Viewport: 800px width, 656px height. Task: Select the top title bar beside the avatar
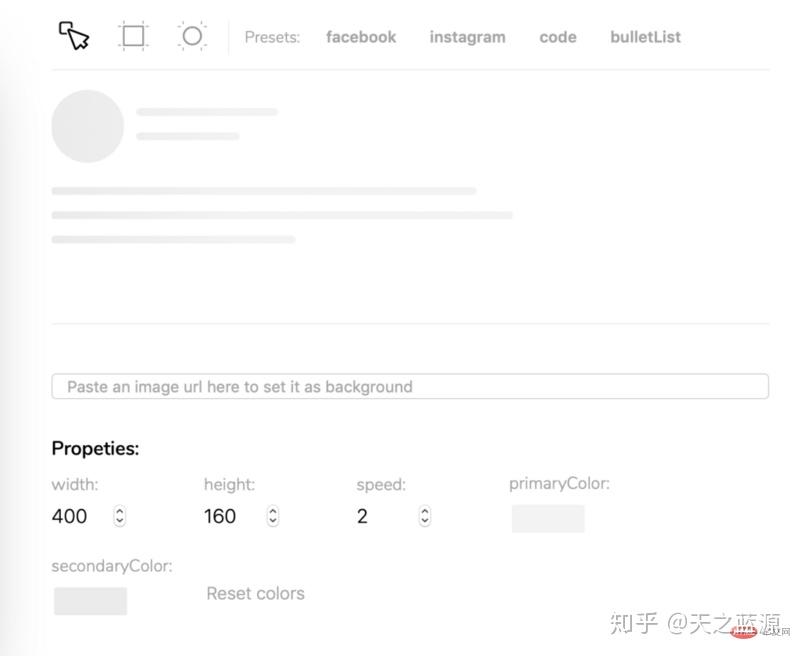tap(207, 112)
